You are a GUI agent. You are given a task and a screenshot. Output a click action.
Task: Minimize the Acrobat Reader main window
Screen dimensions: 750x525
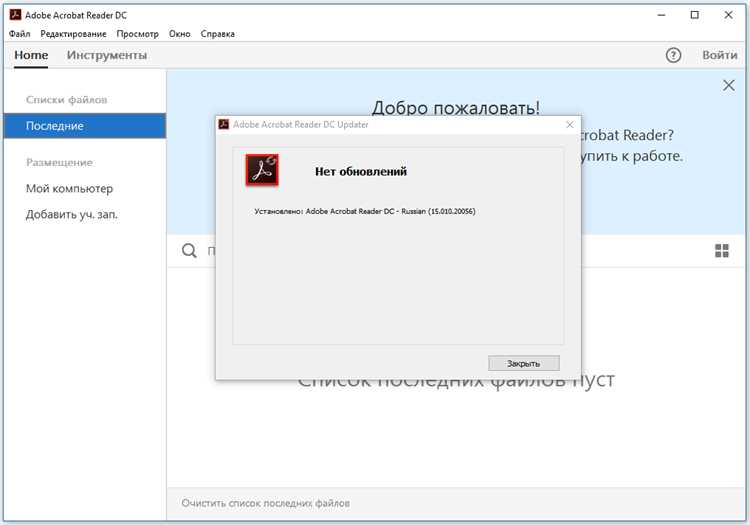point(662,15)
